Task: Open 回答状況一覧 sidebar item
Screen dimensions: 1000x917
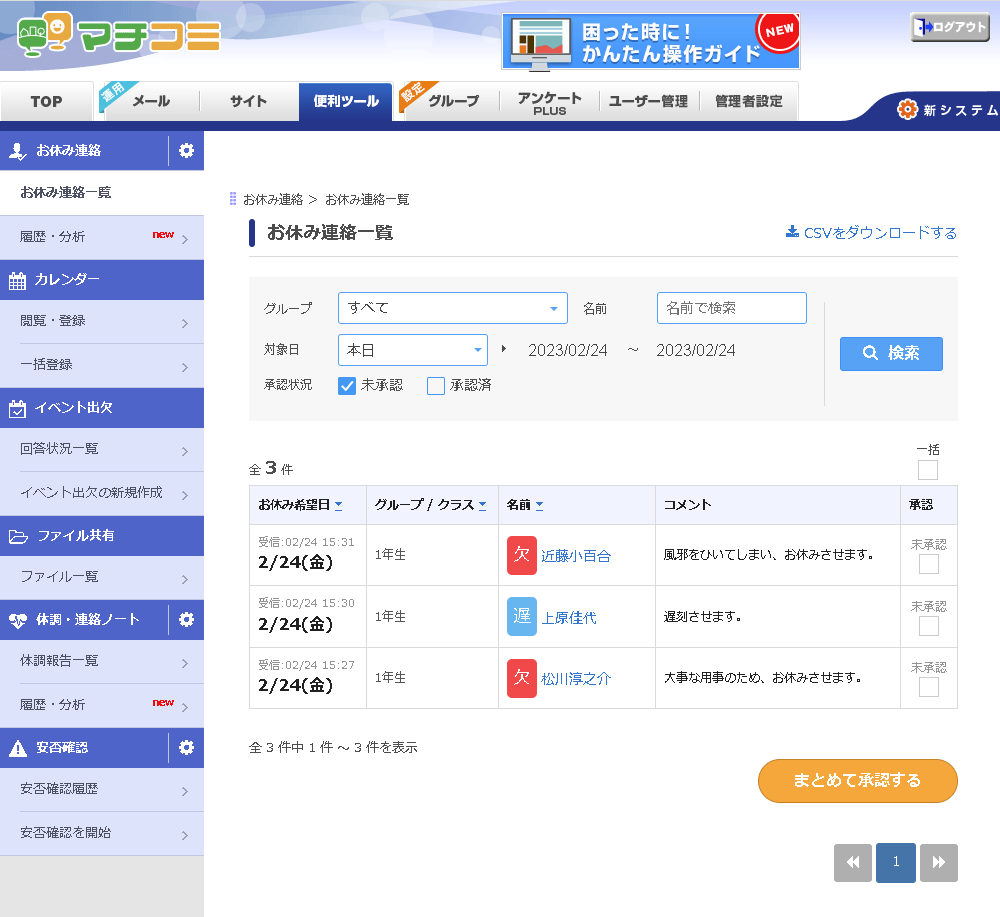Action: (102, 450)
